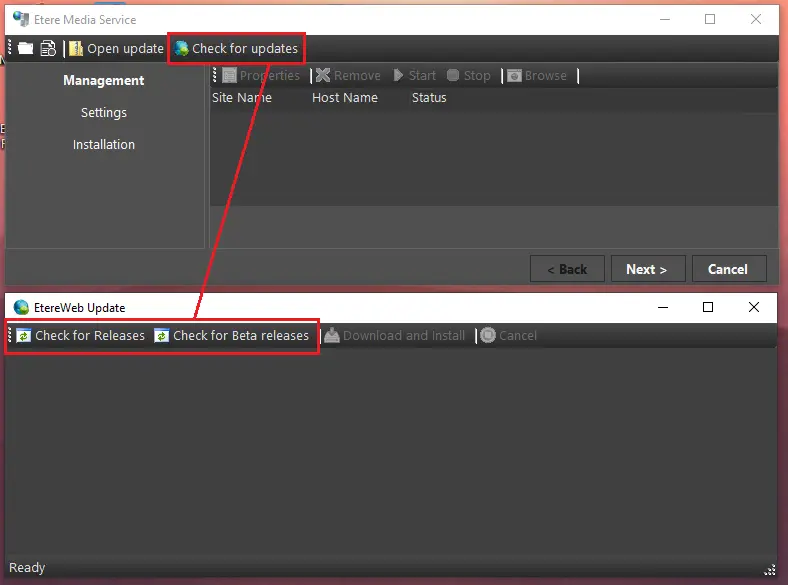Click Remove in the site toolbar
Screen dimensions: 788x585
[348, 76]
